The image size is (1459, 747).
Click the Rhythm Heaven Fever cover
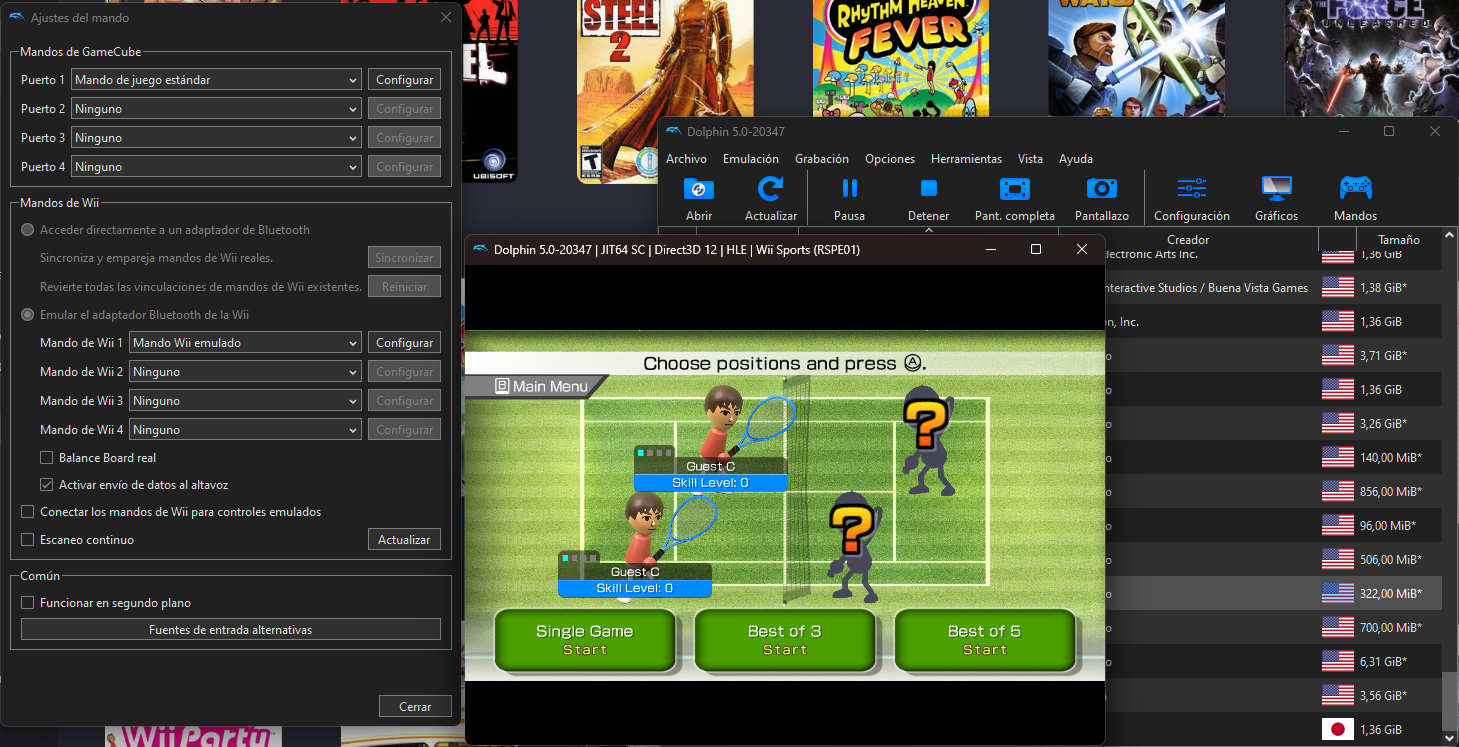[900, 58]
